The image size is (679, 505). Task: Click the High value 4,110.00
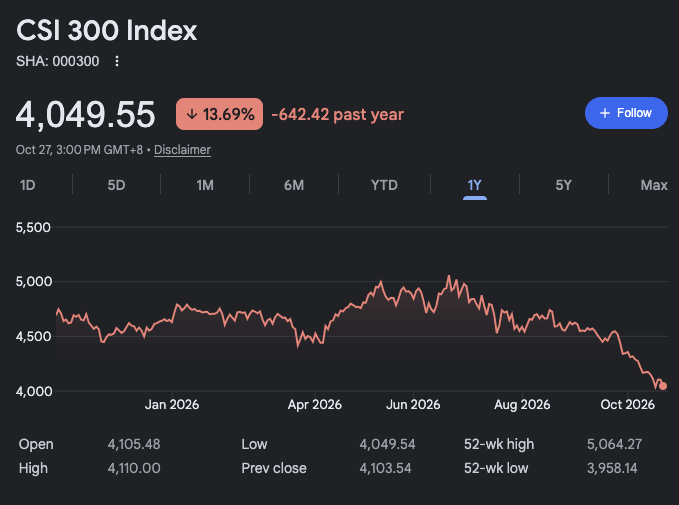click(x=134, y=468)
